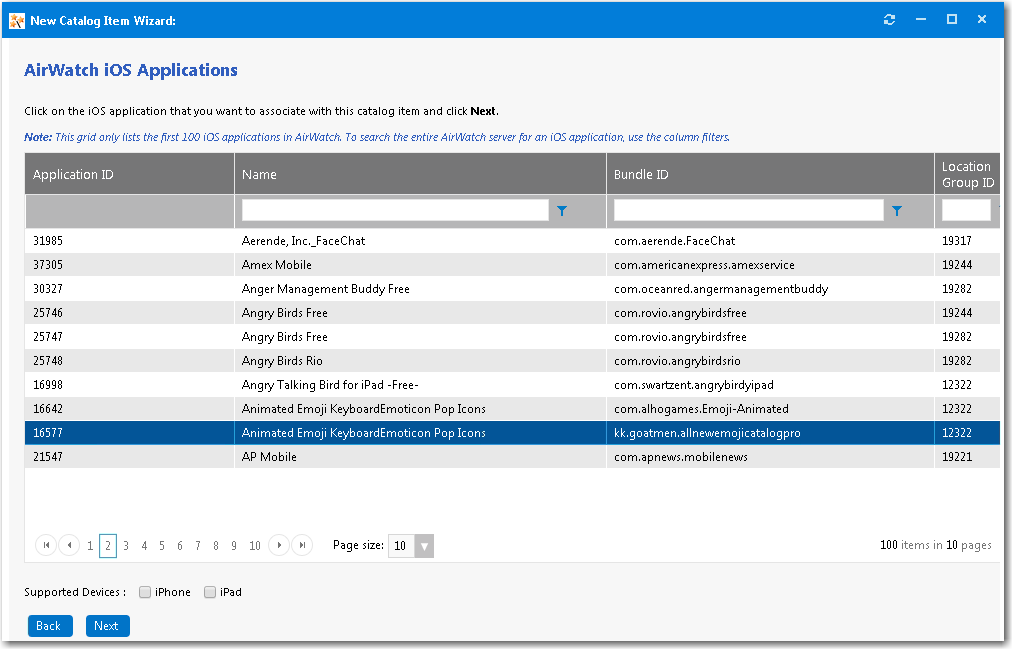Focus the Bundle ID filter text field

749,210
